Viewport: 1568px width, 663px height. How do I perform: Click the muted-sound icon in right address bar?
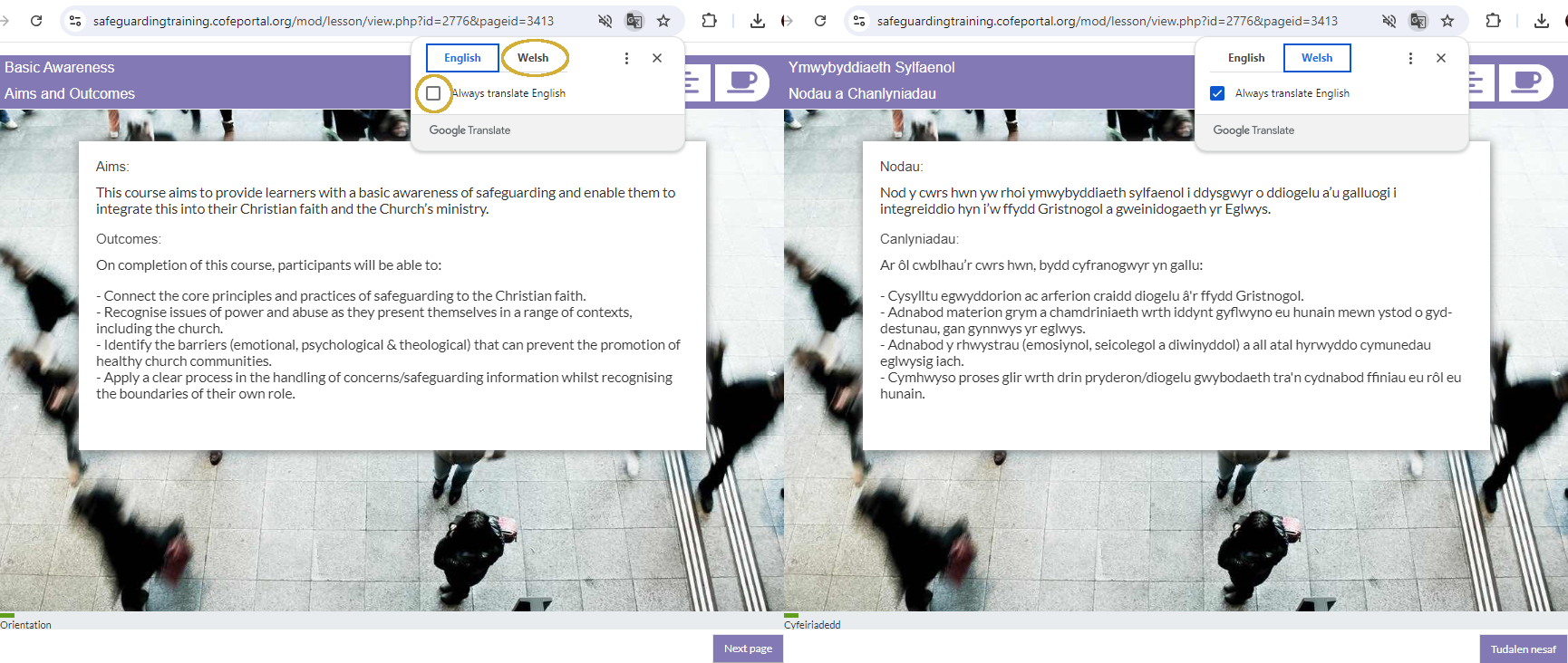pyautogui.click(x=1389, y=20)
